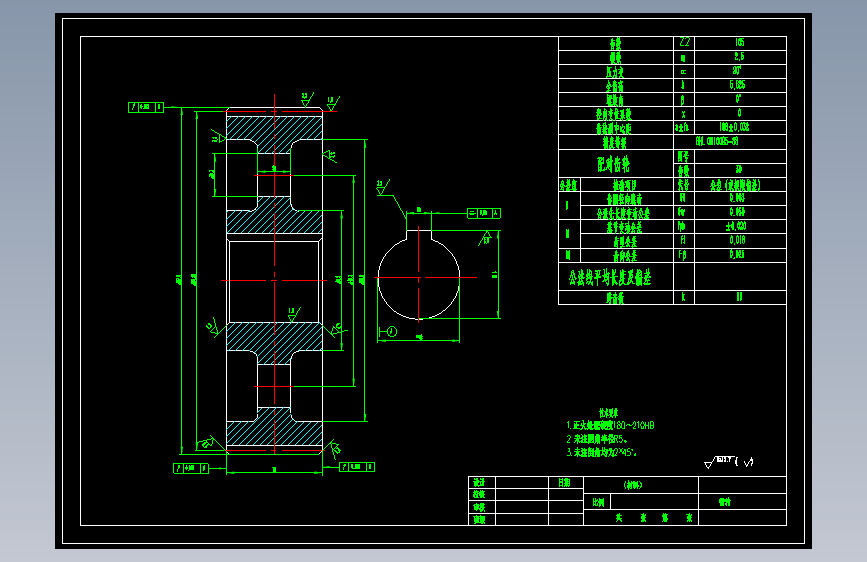
Task: Click the GB10095-88 accuracy grade text
Action: click(x=717, y=142)
